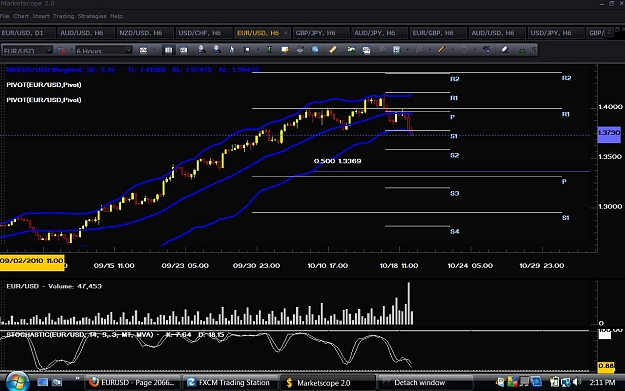The image size is (625, 391).
Task: Switch to the GBP/JPY, H6 tab
Action: 320,33
